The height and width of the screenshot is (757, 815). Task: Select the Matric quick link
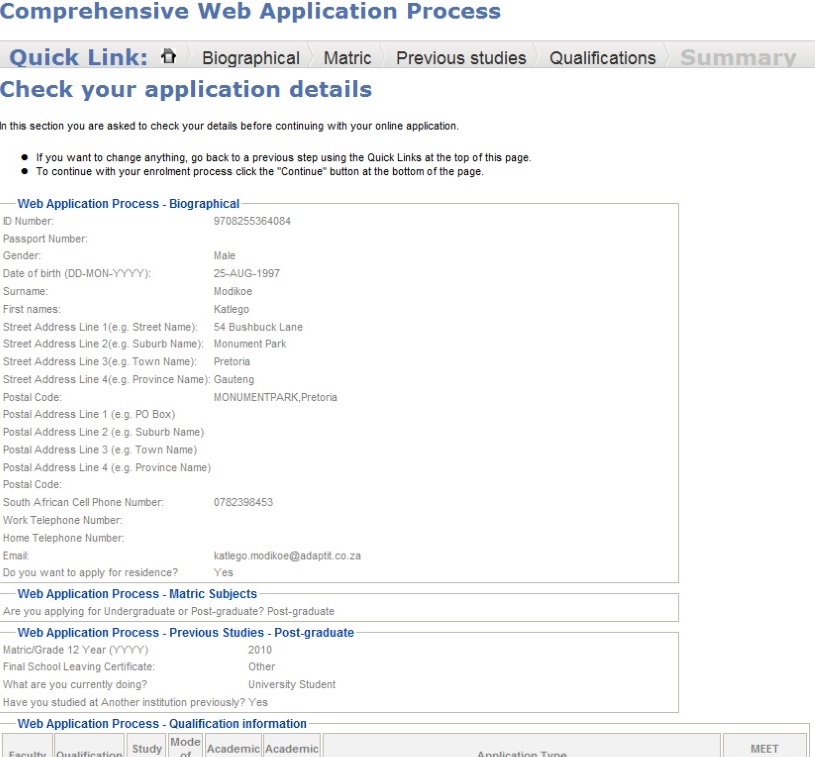point(347,58)
